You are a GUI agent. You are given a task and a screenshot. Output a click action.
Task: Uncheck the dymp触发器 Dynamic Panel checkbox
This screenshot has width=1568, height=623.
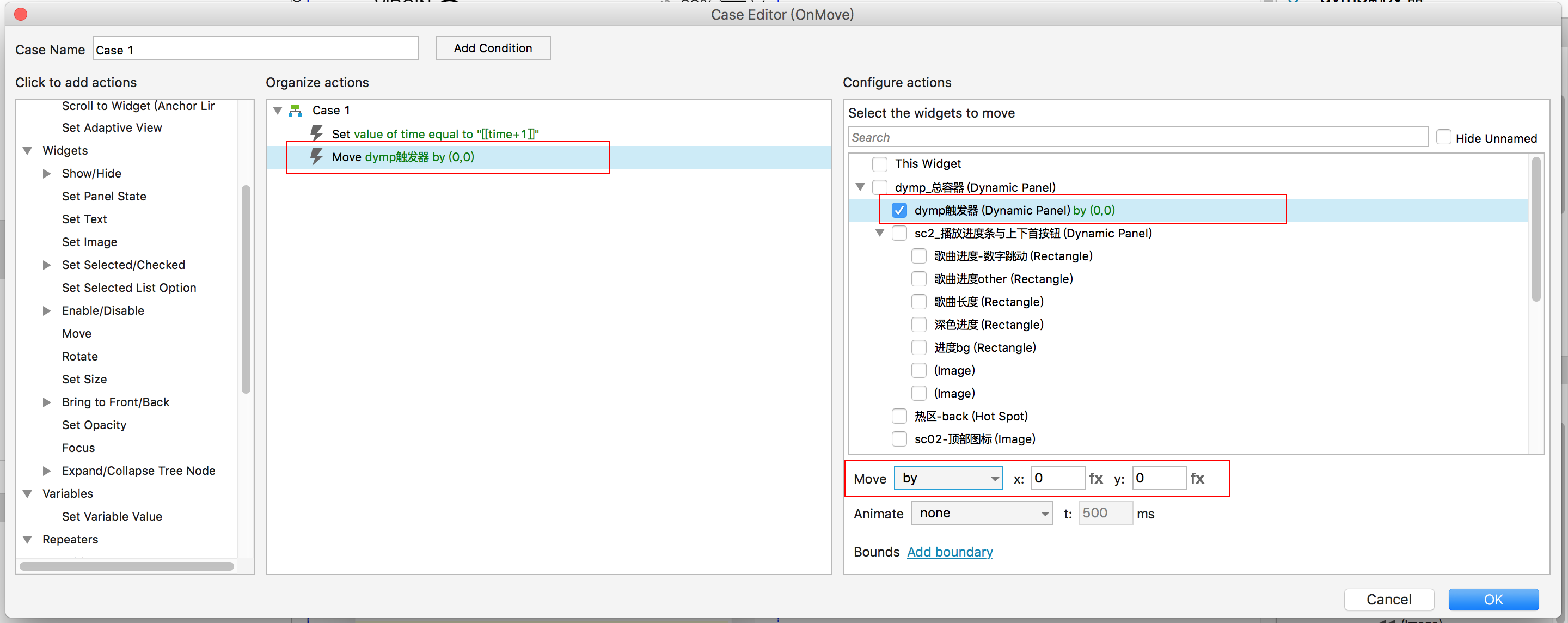899,210
